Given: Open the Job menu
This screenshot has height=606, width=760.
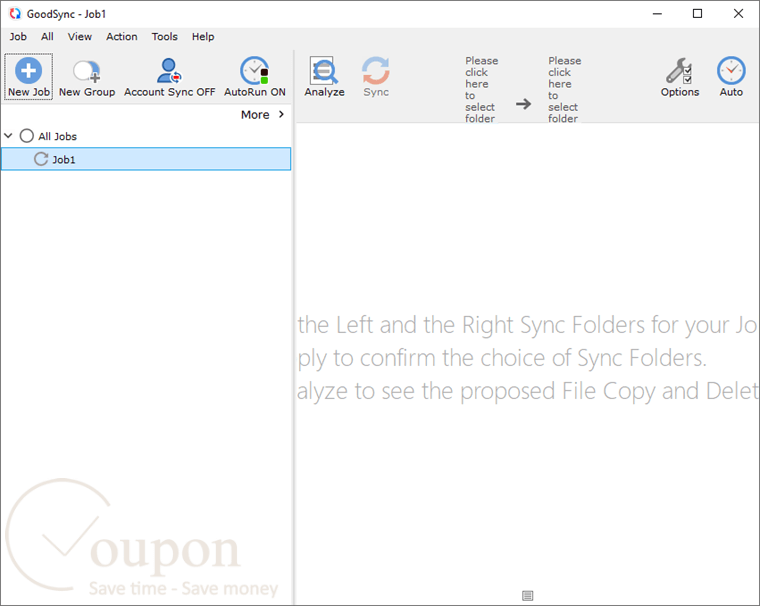Looking at the screenshot, I should [18, 36].
